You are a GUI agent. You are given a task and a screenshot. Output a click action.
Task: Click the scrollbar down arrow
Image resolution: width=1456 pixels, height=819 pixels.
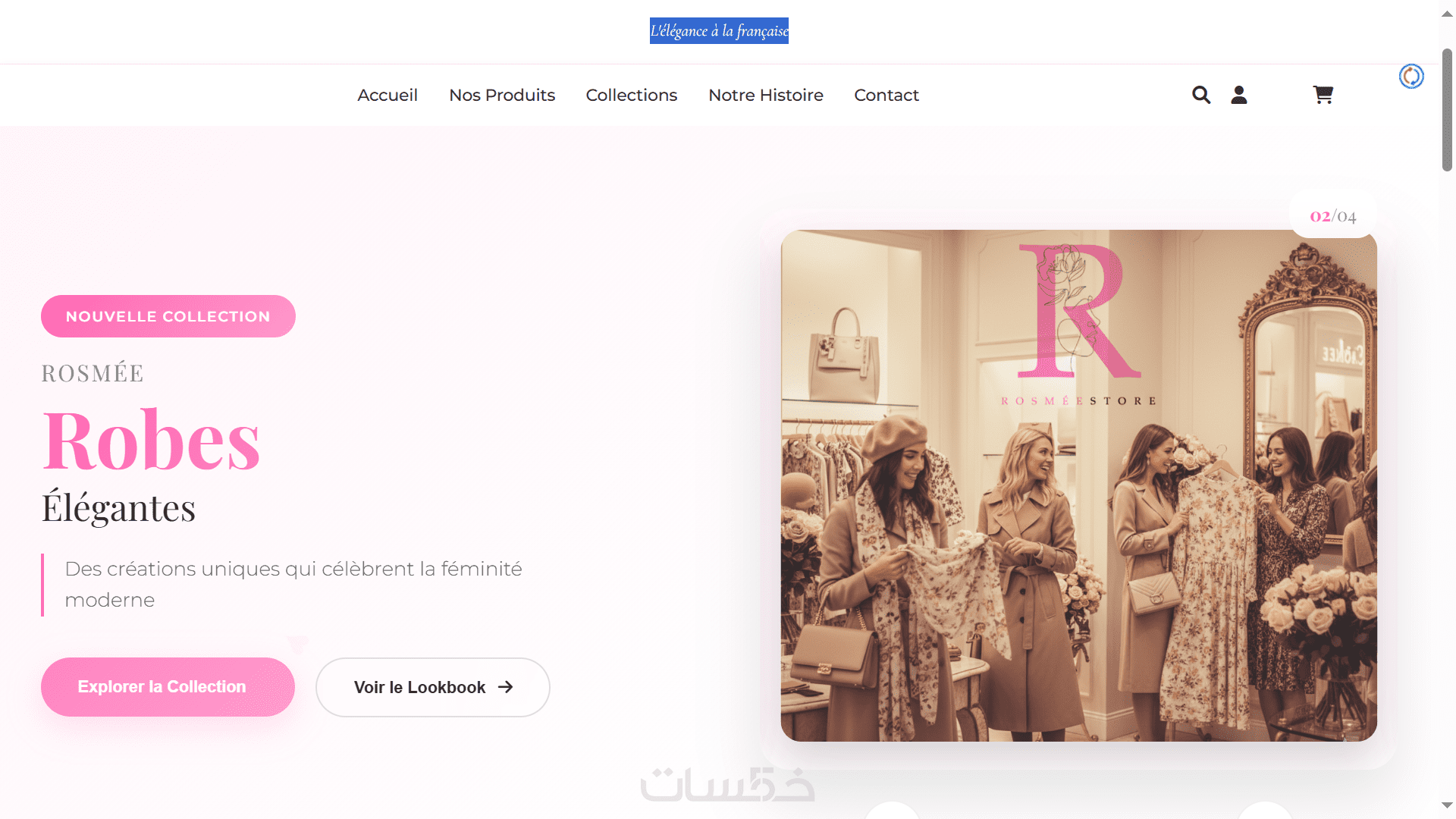pos(1447,805)
